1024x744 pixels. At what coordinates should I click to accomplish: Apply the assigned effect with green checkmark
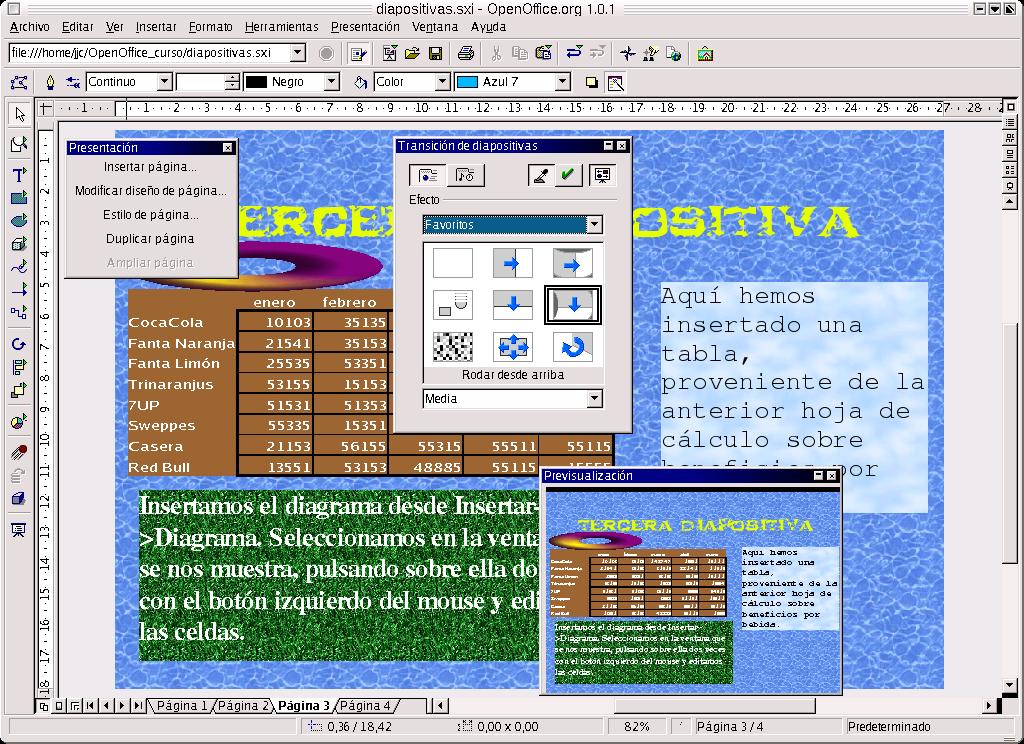tap(568, 175)
